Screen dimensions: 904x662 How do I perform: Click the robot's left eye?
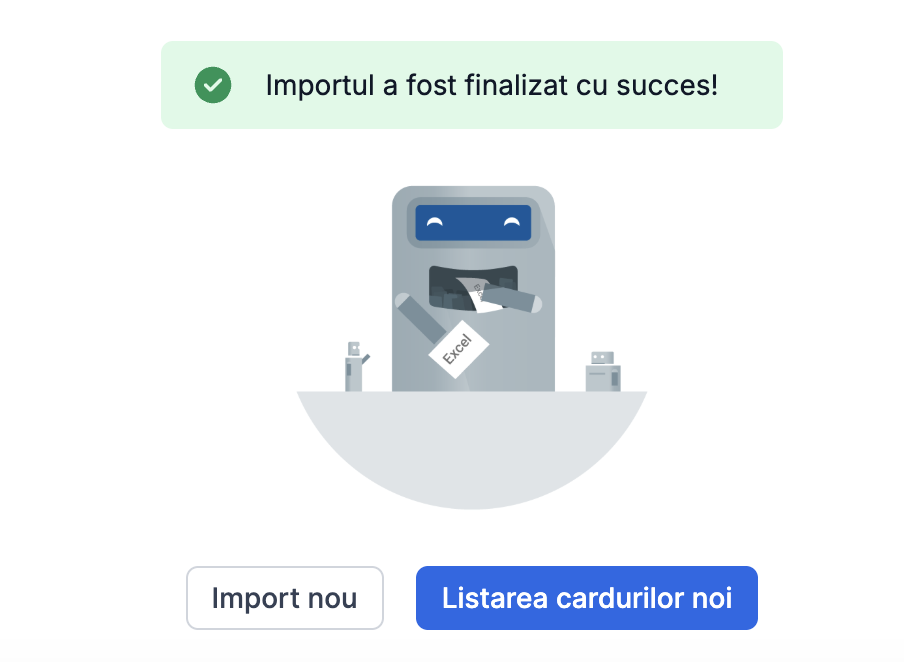(434, 222)
